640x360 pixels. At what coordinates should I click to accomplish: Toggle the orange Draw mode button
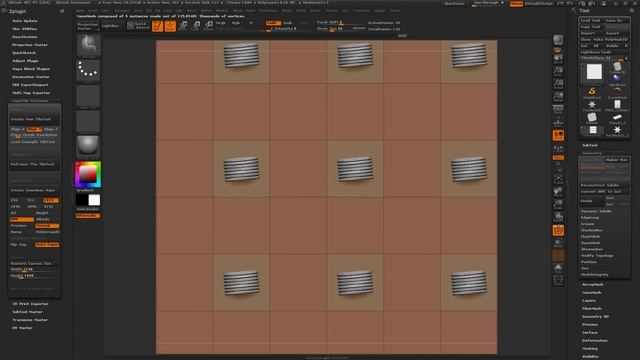(170, 26)
